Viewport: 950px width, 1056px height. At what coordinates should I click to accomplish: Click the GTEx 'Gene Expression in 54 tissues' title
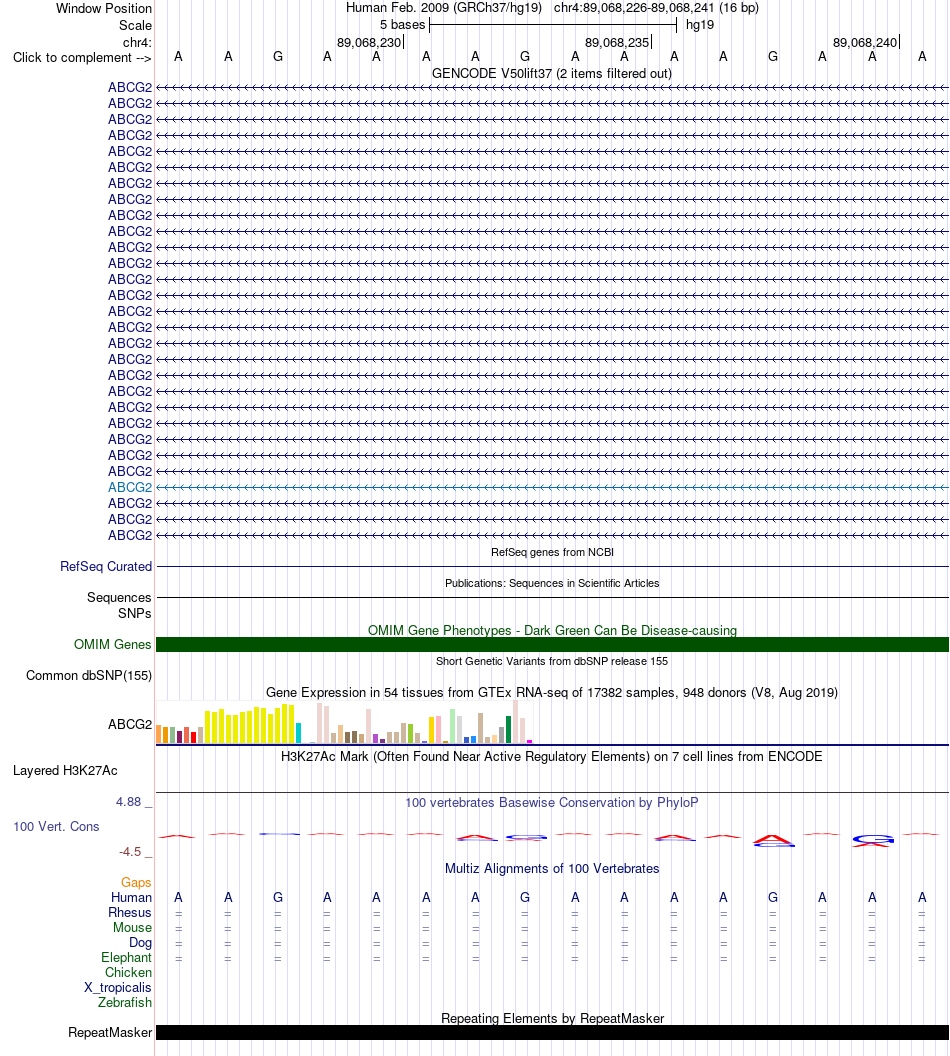(x=552, y=692)
